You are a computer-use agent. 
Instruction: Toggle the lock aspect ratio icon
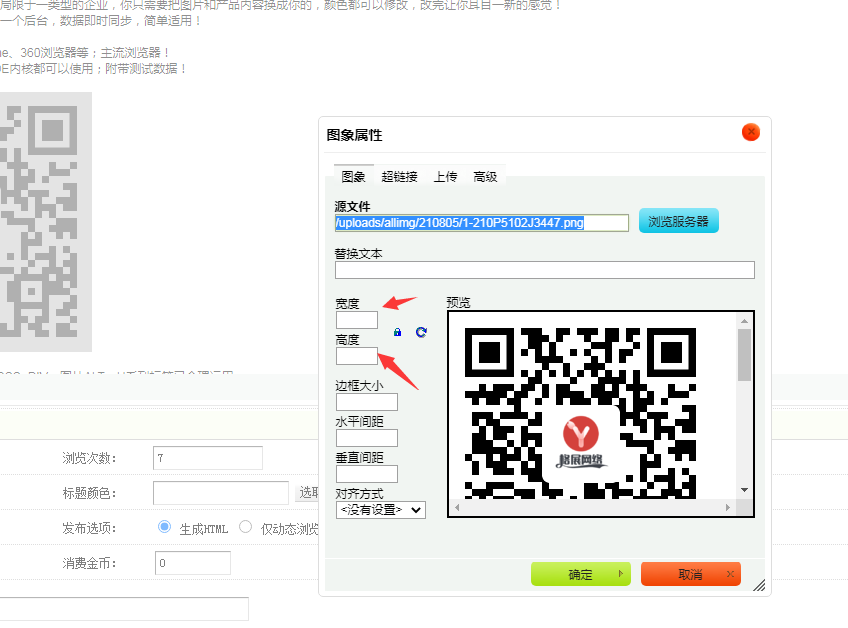point(398,332)
